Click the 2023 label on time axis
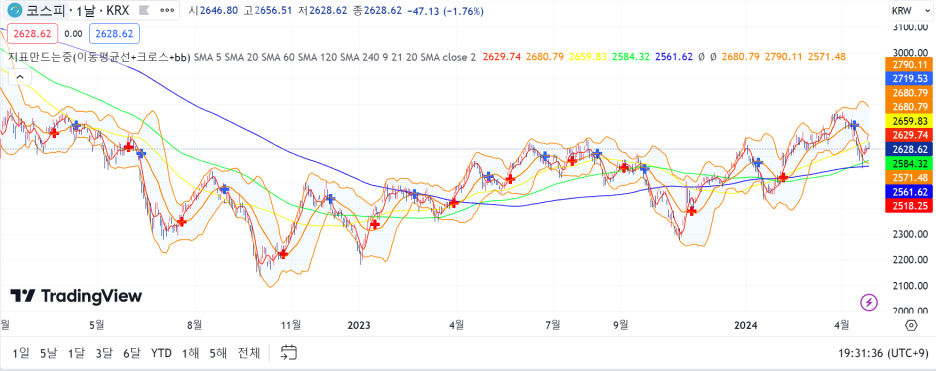The height and width of the screenshot is (371, 936). tap(359, 325)
